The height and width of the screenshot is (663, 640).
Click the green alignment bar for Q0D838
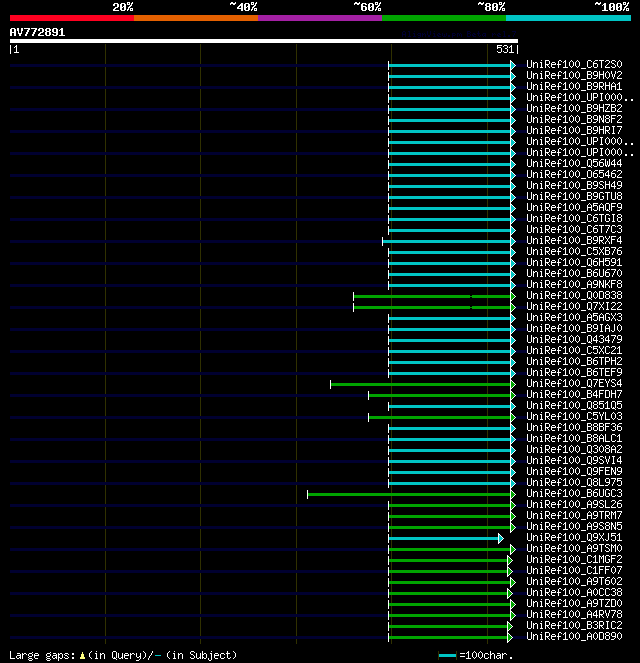coord(432,296)
